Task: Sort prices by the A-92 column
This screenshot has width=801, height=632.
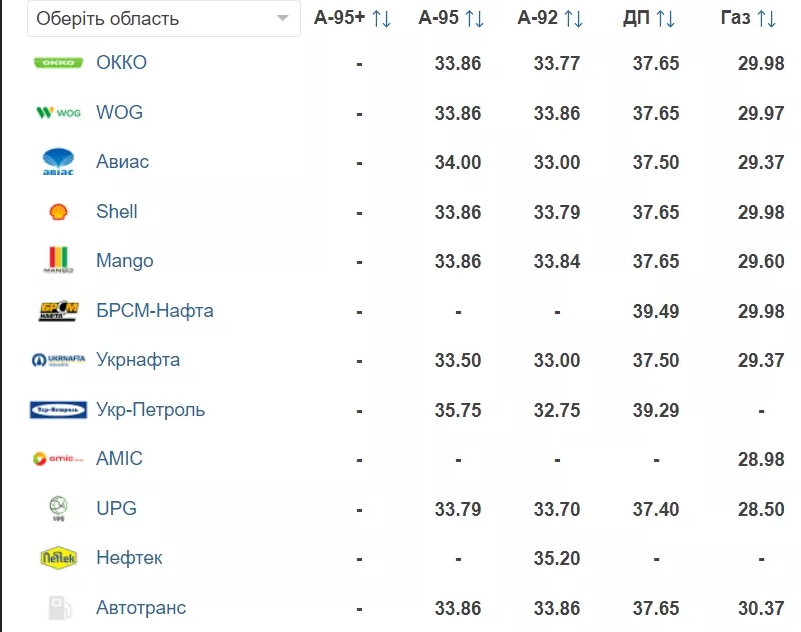Action: [574, 19]
